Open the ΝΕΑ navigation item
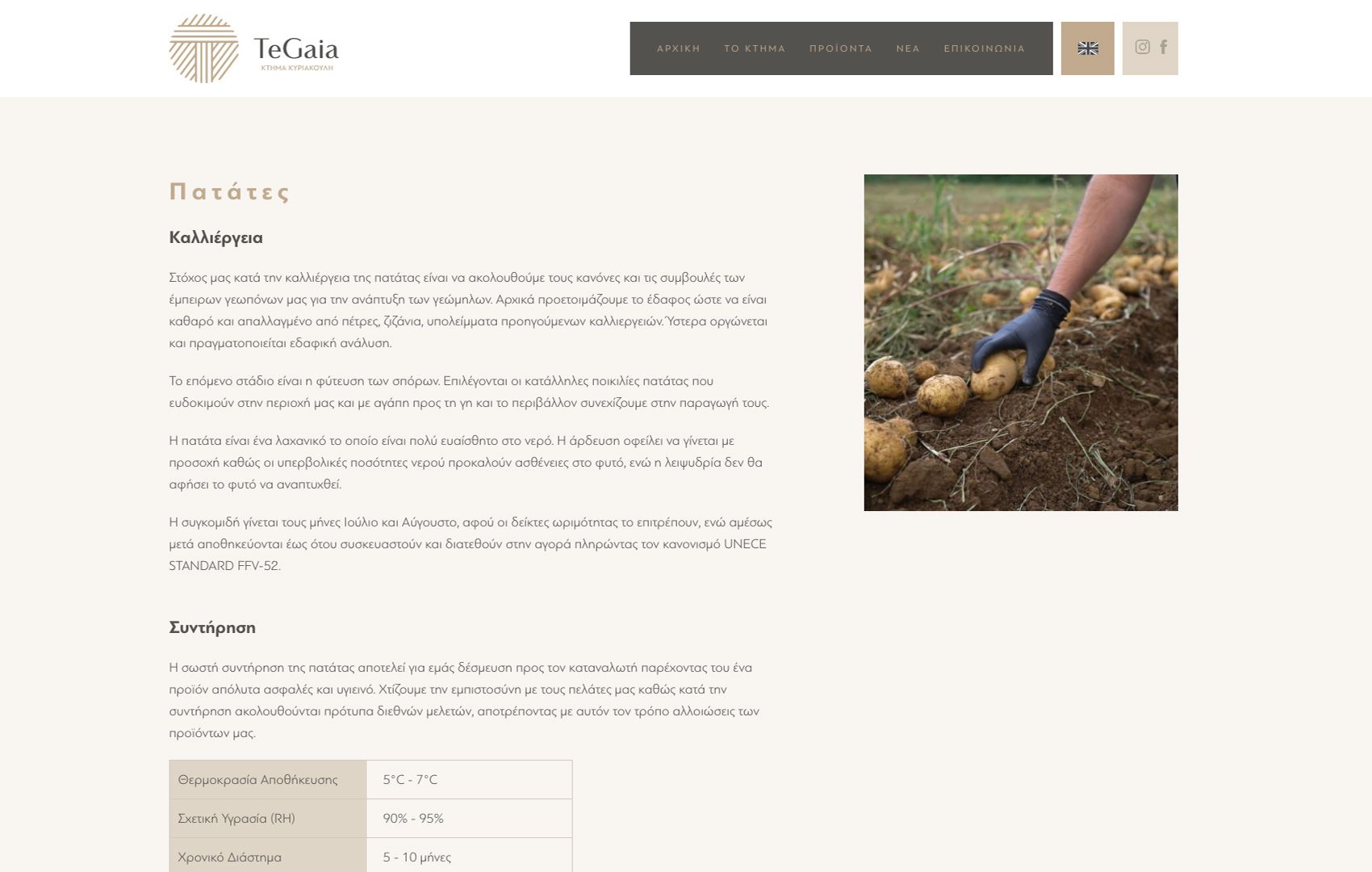The image size is (1372, 872). click(908, 48)
